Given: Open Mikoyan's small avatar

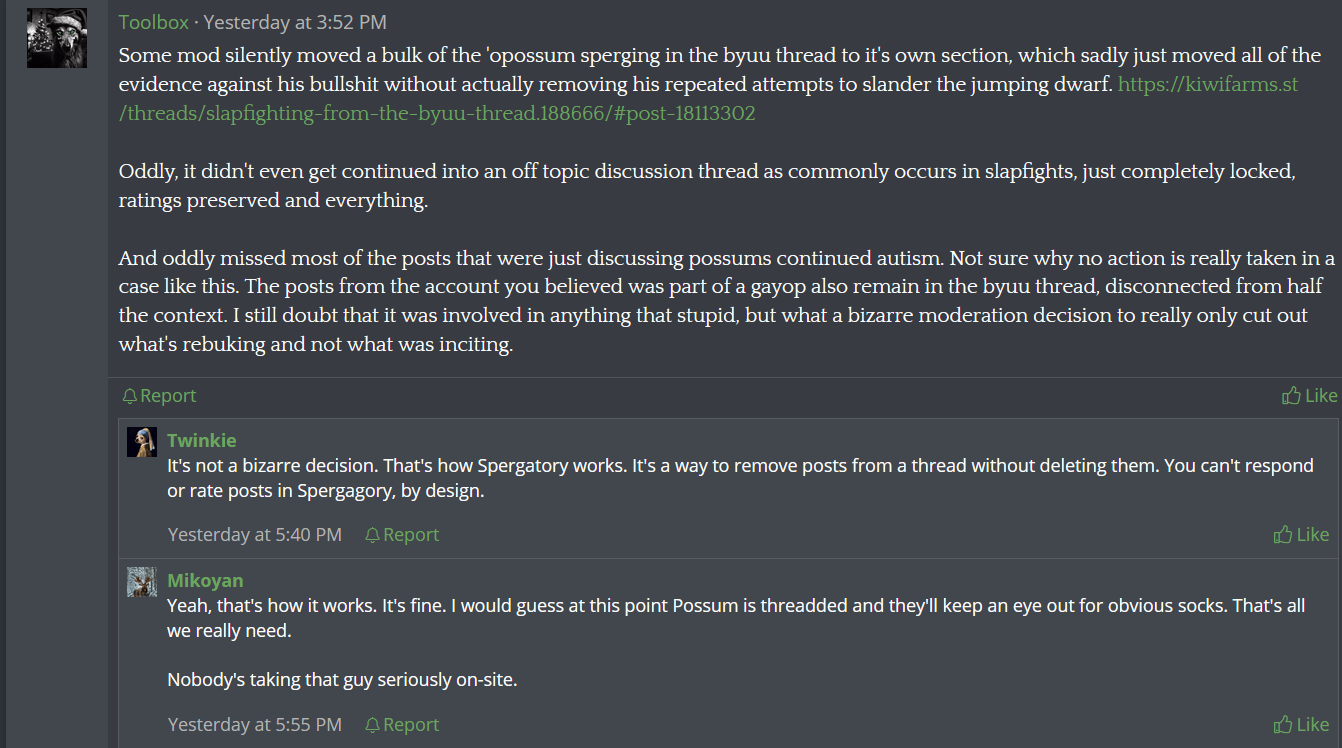Looking at the screenshot, I should pos(142,582).
